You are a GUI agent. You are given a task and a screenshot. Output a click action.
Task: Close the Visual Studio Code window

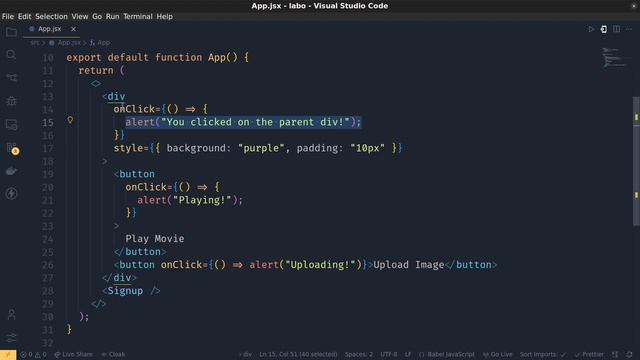pos(633,6)
